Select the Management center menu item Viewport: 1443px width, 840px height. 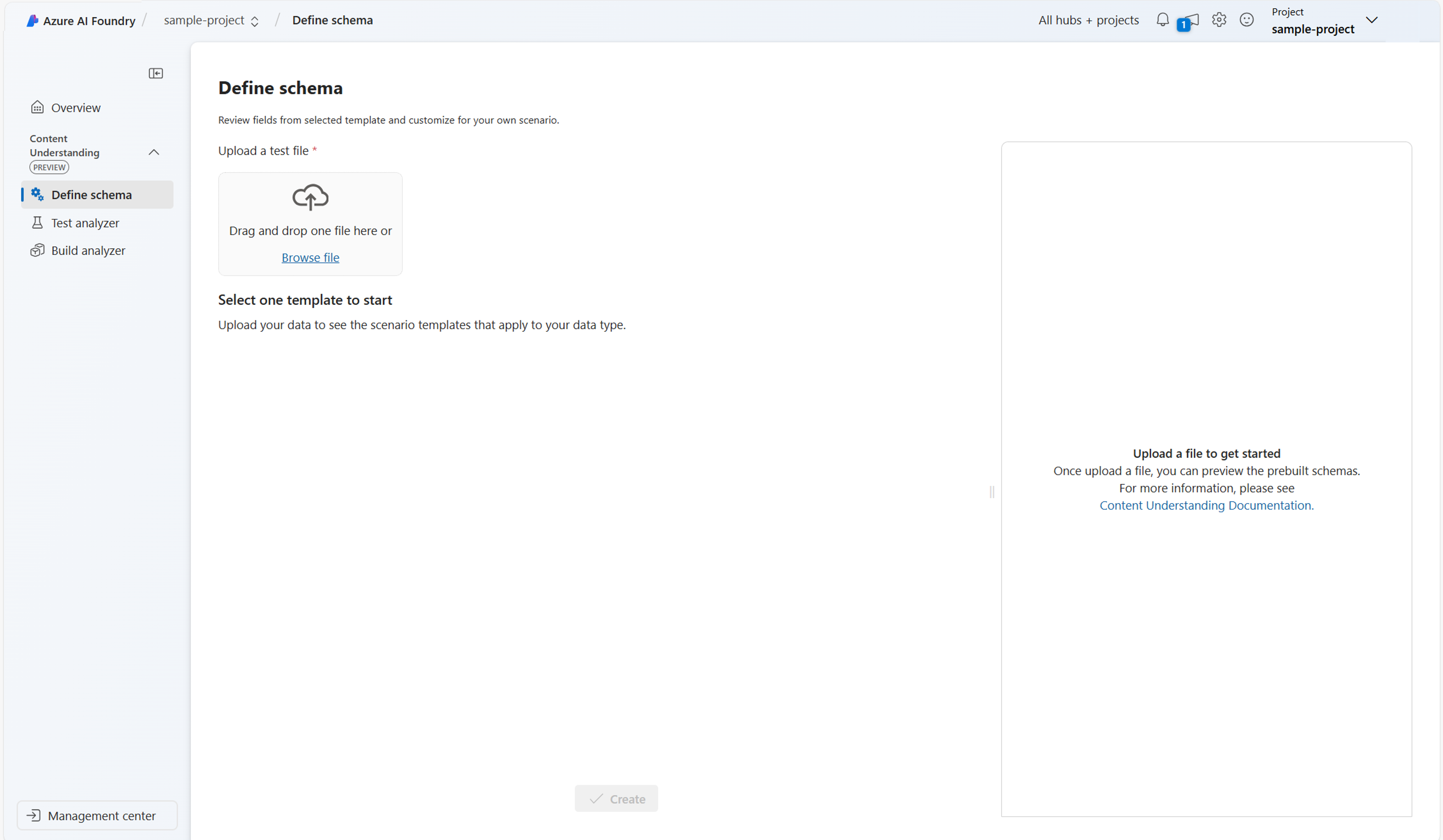point(97,815)
